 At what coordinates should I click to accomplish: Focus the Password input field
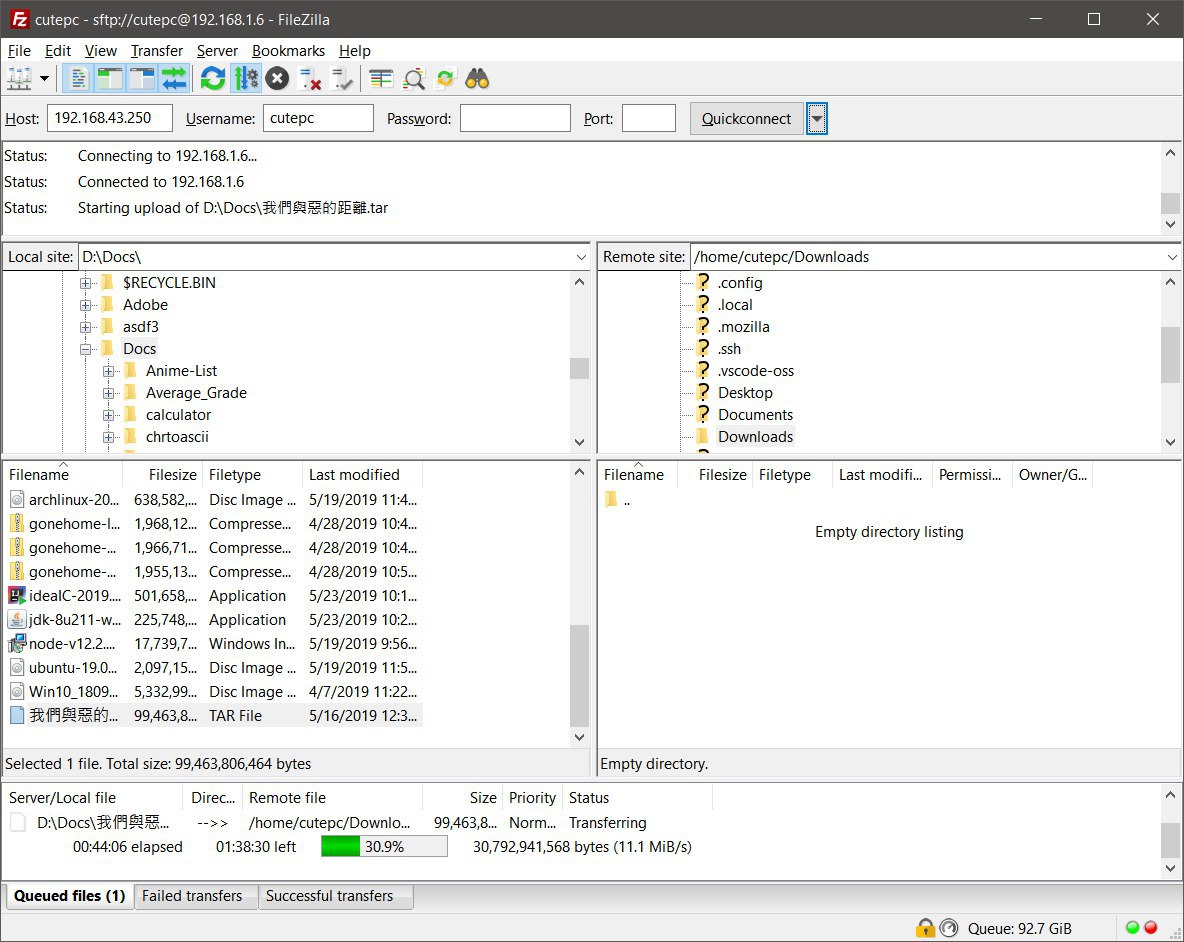pyautogui.click(x=515, y=118)
